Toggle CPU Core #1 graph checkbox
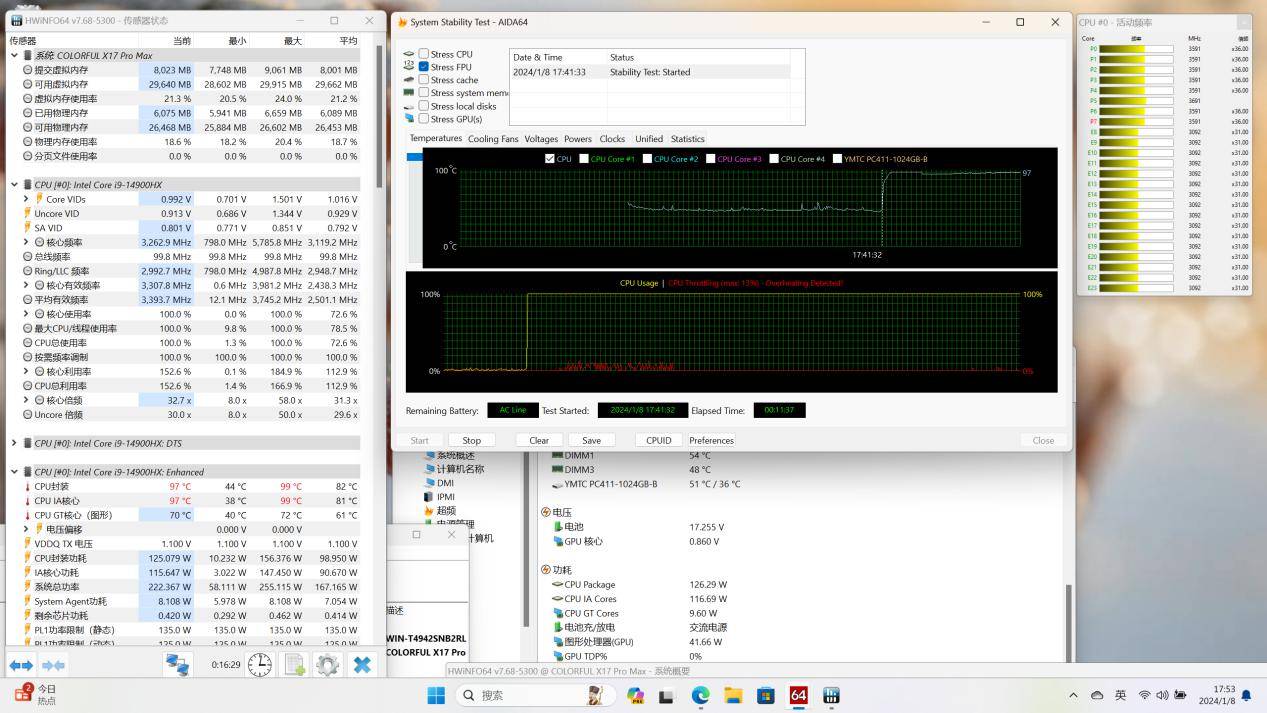Image resolution: width=1267 pixels, height=713 pixels. pos(584,159)
